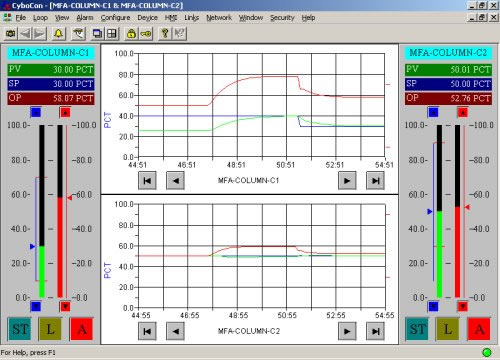Viewport: 500px width, 360px height.
Task: Click the SP value field of MFA-COLUMN-C2
Action: click(448, 84)
